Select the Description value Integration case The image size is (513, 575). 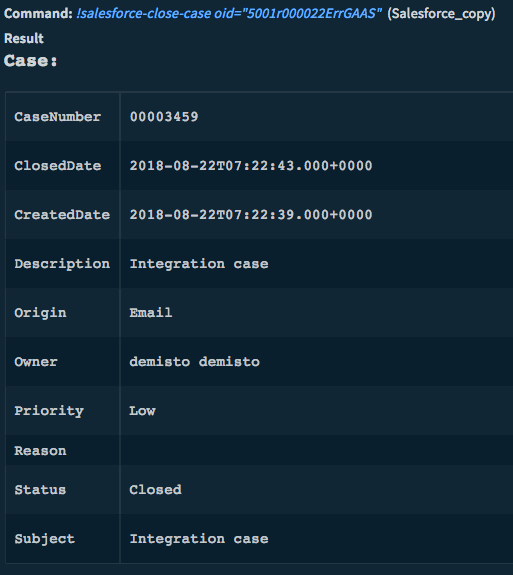199,264
